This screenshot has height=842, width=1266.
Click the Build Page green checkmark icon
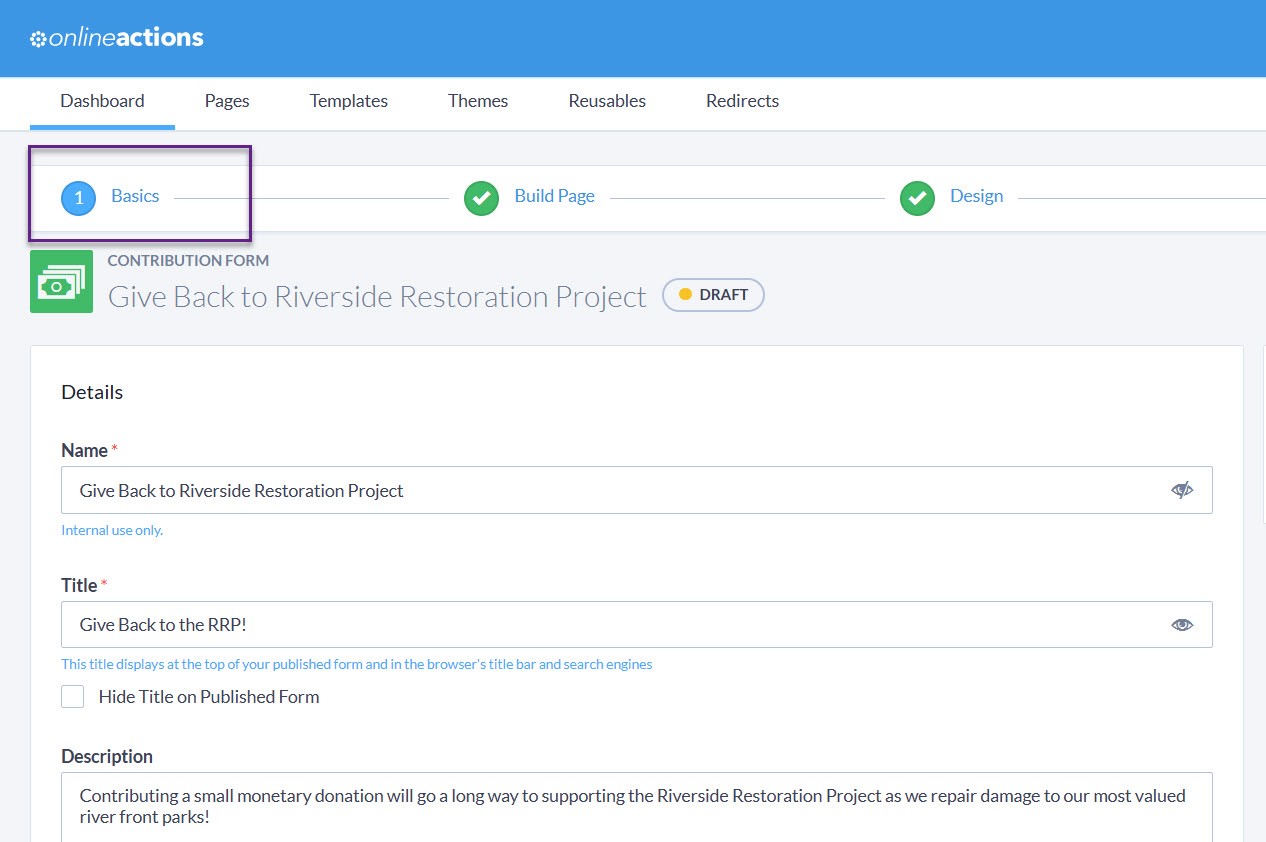tap(481, 198)
